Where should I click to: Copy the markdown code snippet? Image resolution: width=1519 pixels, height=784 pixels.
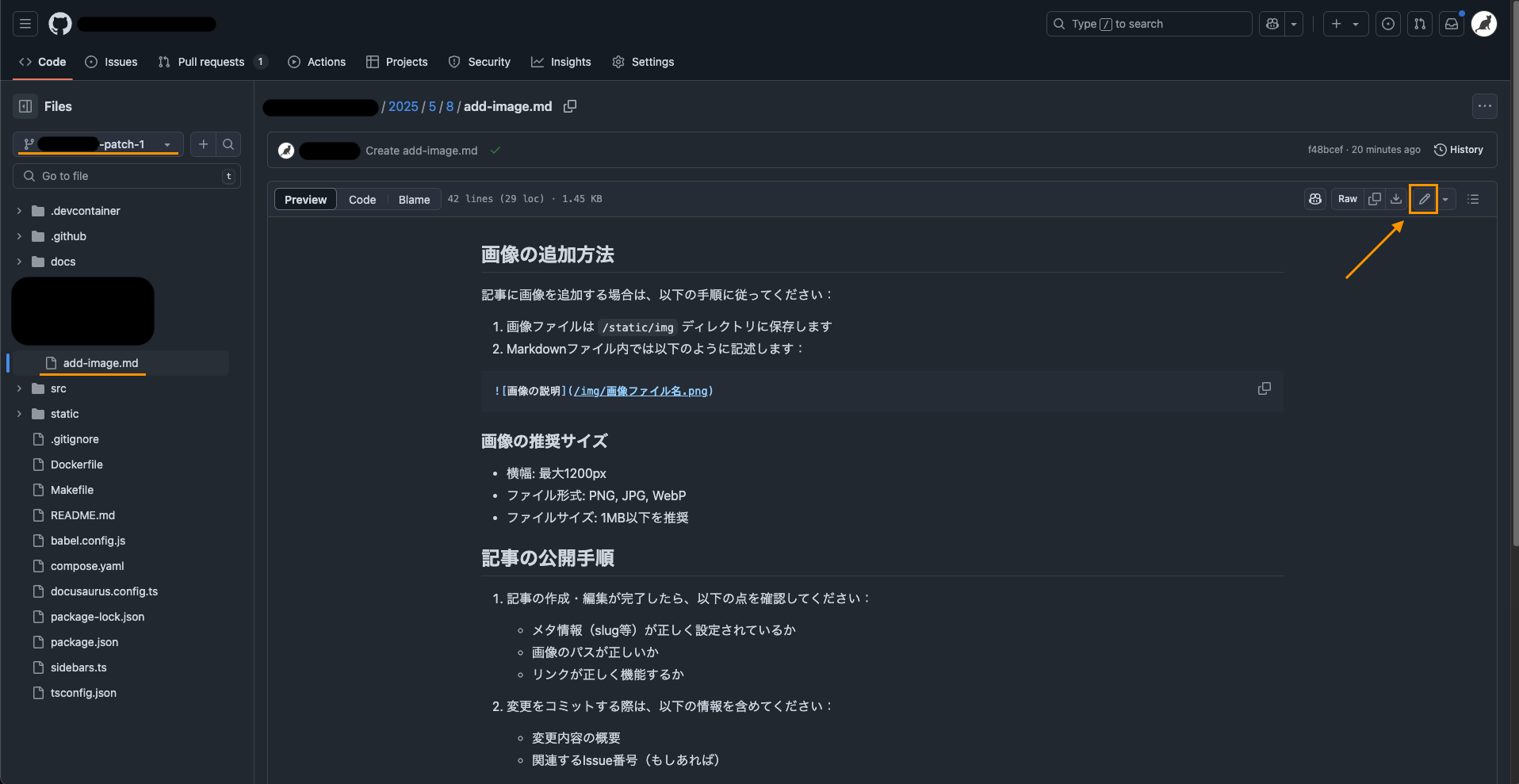click(1264, 388)
